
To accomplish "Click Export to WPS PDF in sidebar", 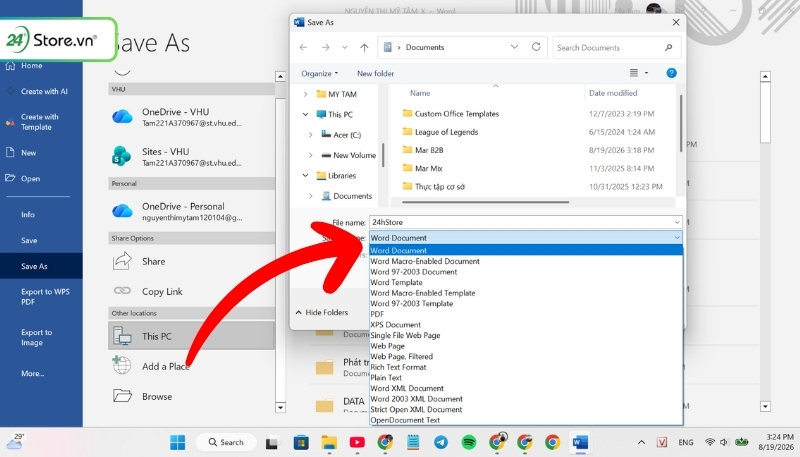I will click(x=45, y=297).
